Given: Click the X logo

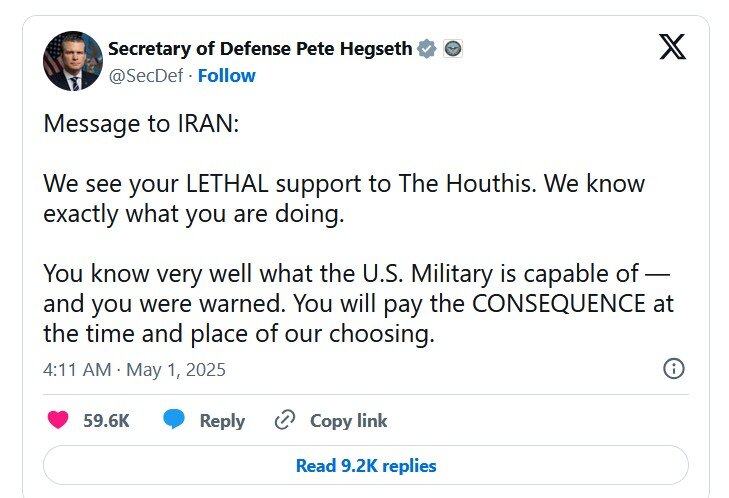Looking at the screenshot, I should 673,48.
